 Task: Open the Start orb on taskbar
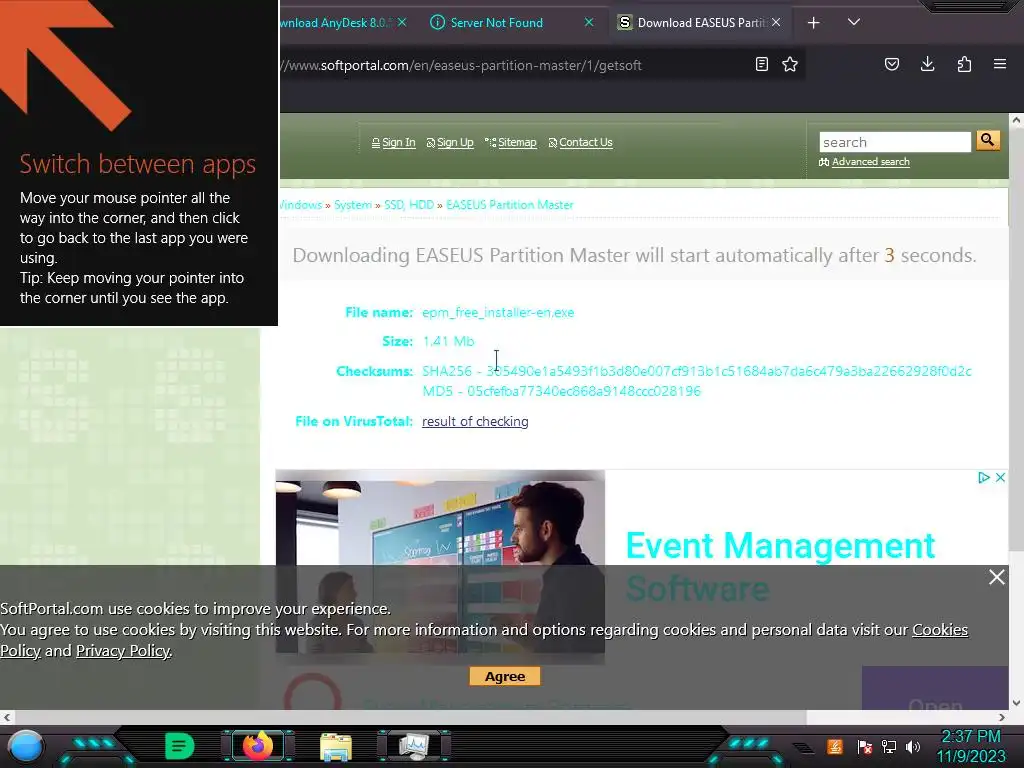pos(25,746)
